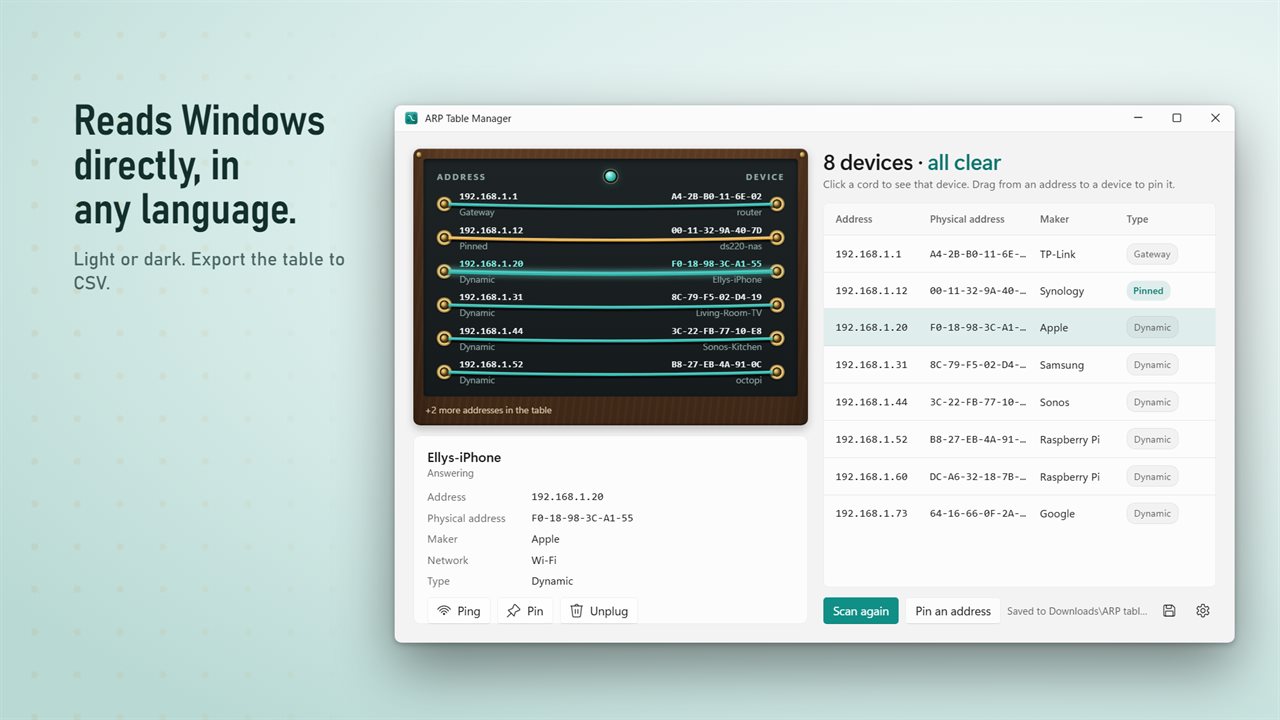Click the address jack for 192.168.1.20
Screen dimensions: 1280x720
pos(444,271)
